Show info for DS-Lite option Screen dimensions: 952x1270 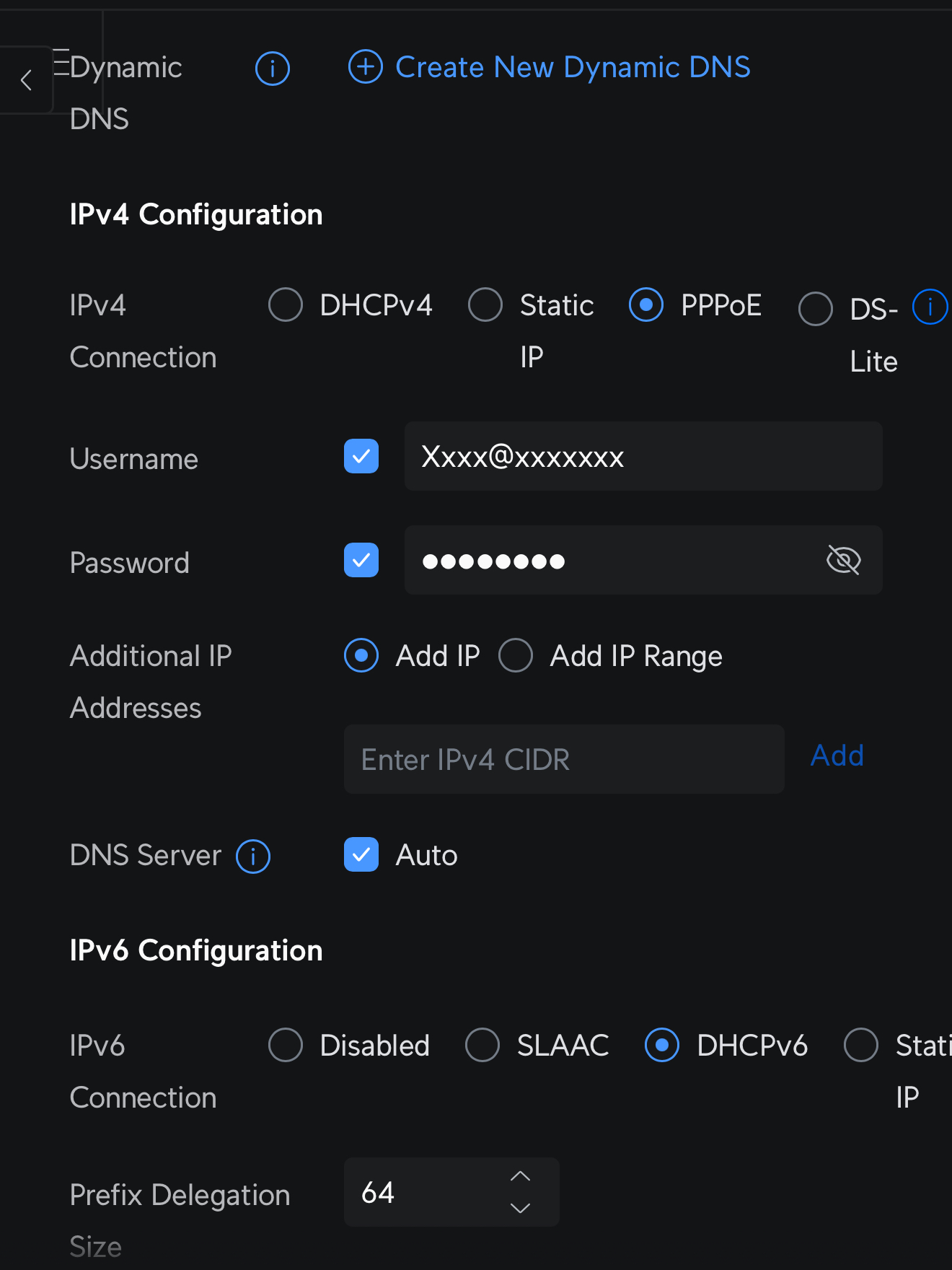(x=930, y=307)
